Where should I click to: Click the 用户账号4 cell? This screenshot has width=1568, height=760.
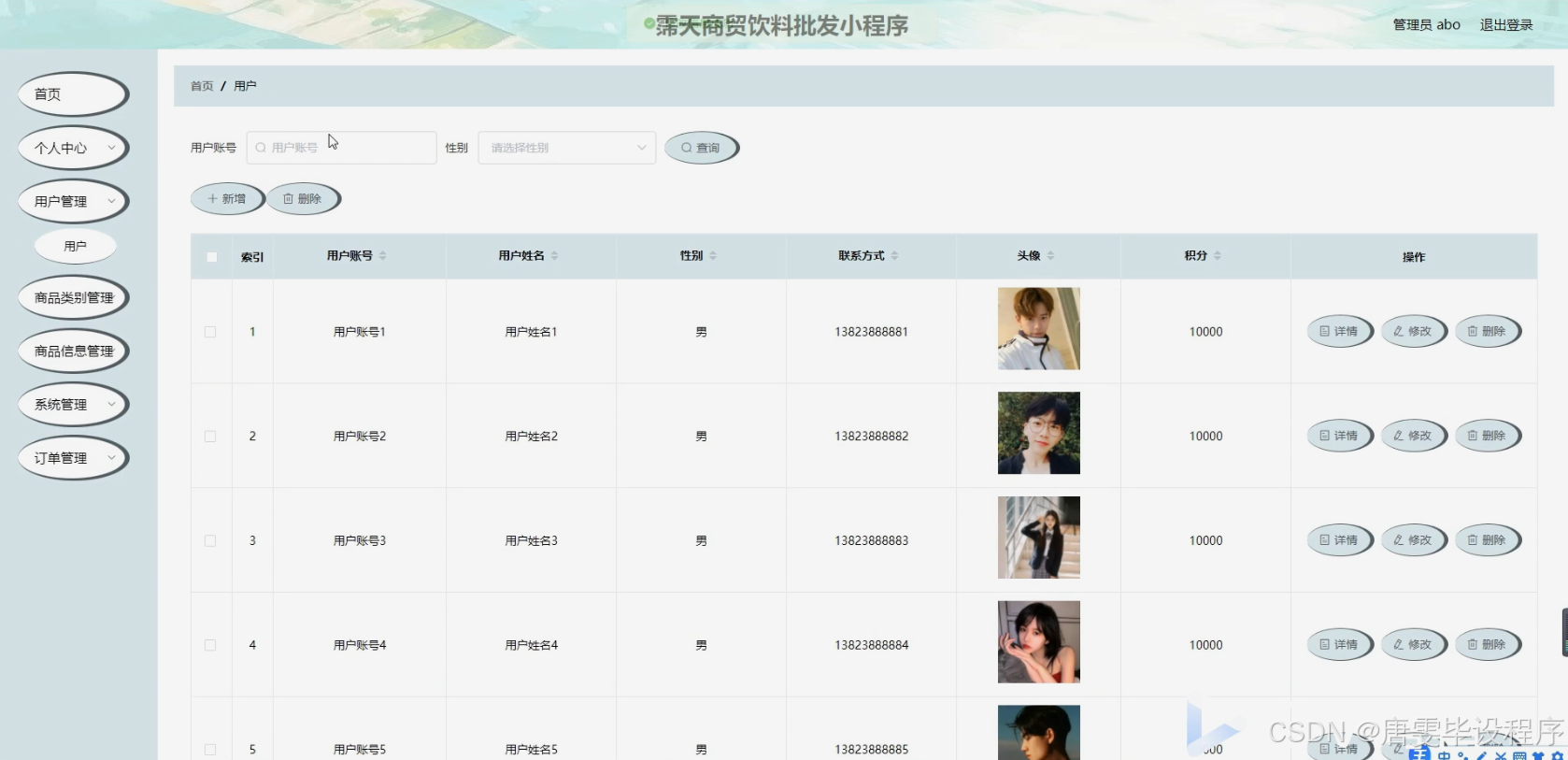pos(360,646)
